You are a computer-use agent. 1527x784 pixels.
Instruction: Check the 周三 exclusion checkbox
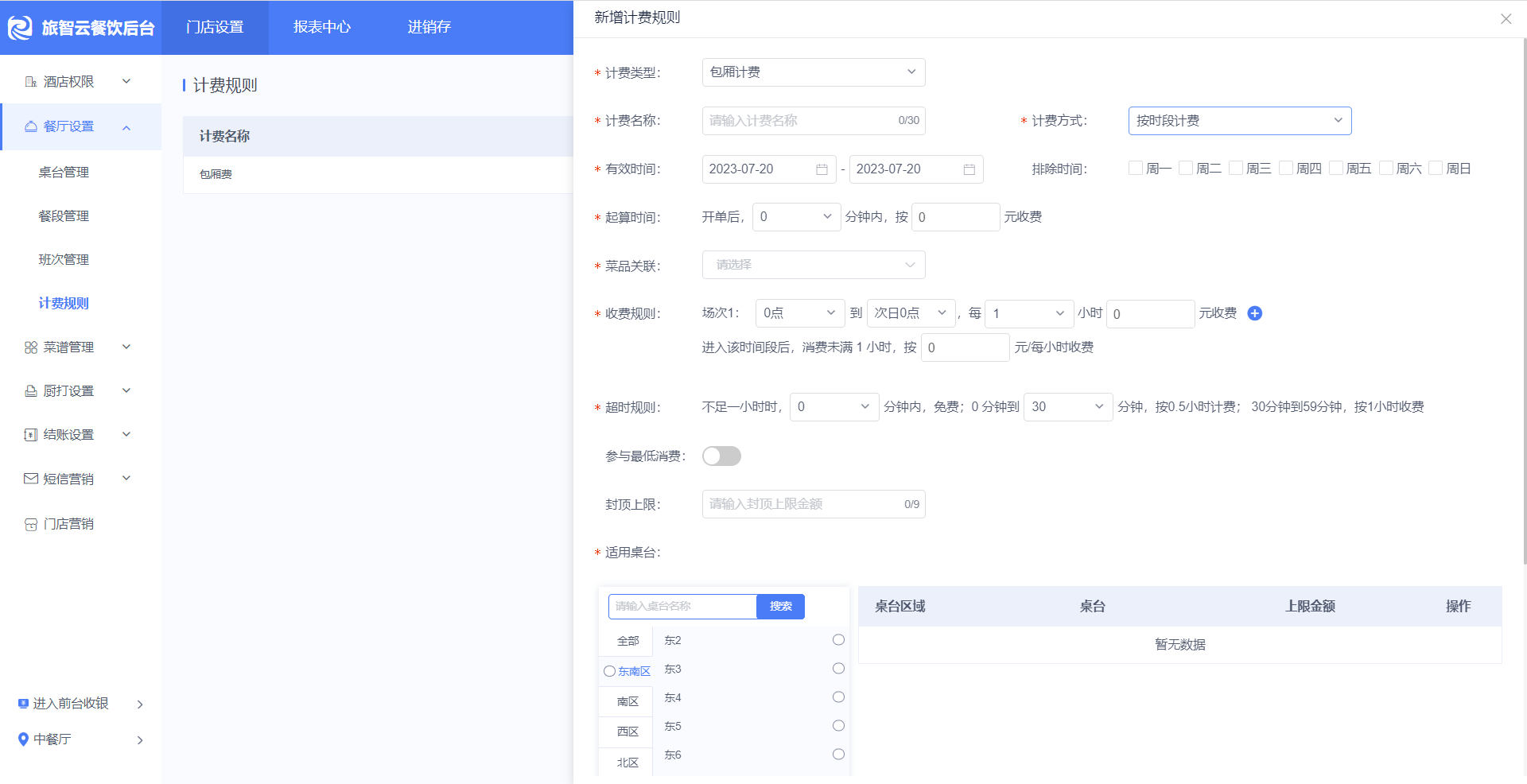tap(1235, 168)
